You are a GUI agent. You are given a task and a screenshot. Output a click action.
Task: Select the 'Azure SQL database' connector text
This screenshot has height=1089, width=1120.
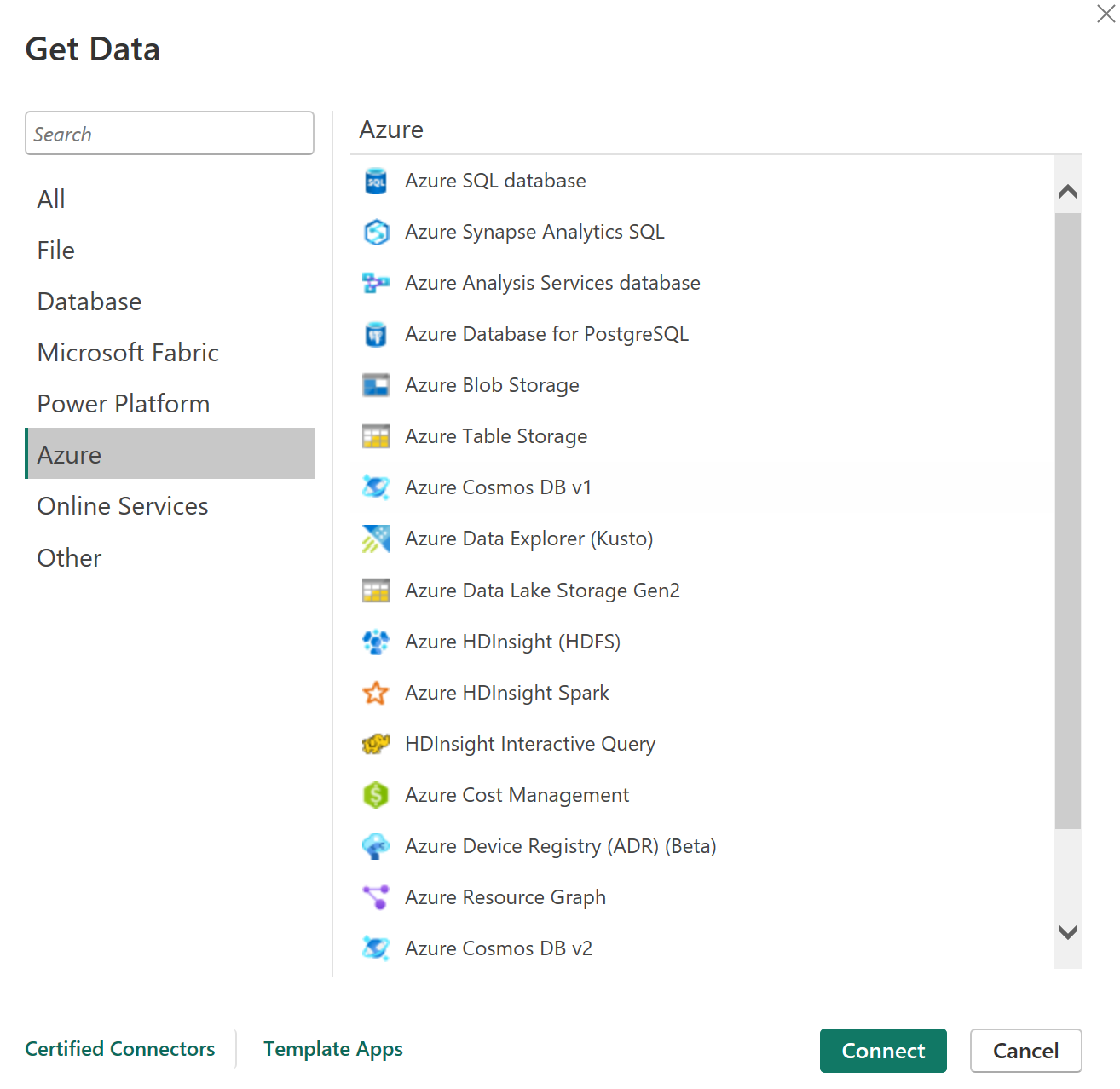[495, 181]
